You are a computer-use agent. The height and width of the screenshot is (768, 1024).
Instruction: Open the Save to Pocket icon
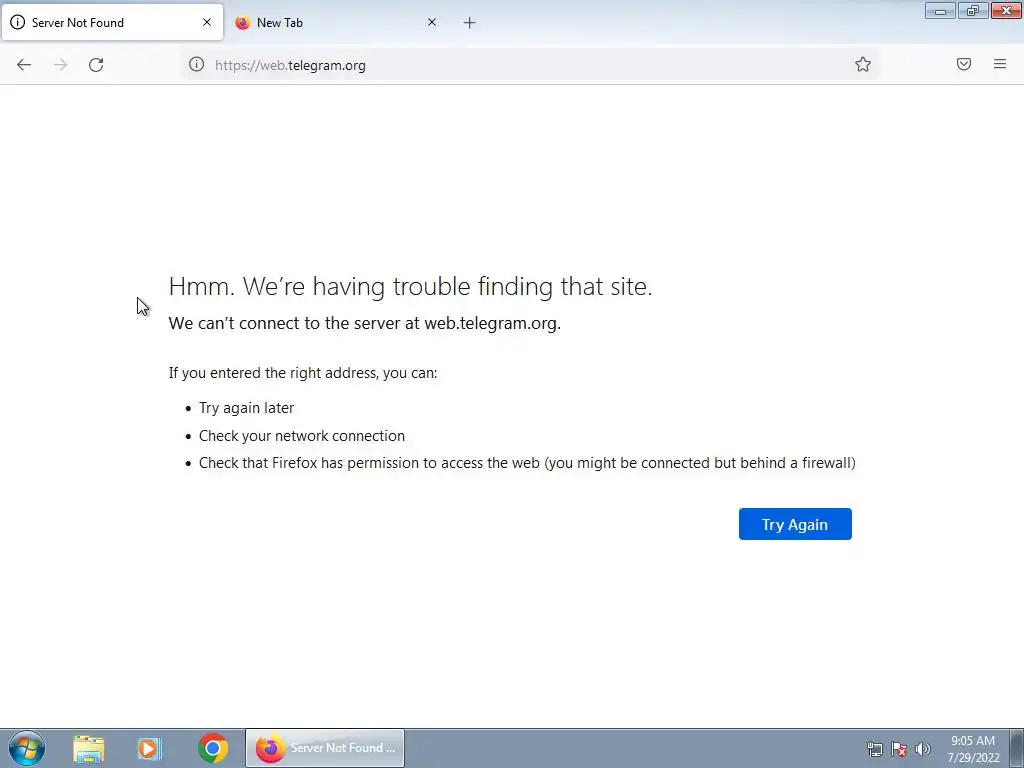pyautogui.click(x=964, y=64)
